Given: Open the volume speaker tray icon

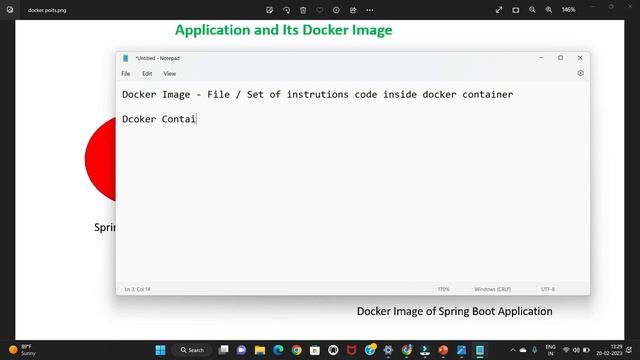Looking at the screenshot, I should [x=576, y=350].
